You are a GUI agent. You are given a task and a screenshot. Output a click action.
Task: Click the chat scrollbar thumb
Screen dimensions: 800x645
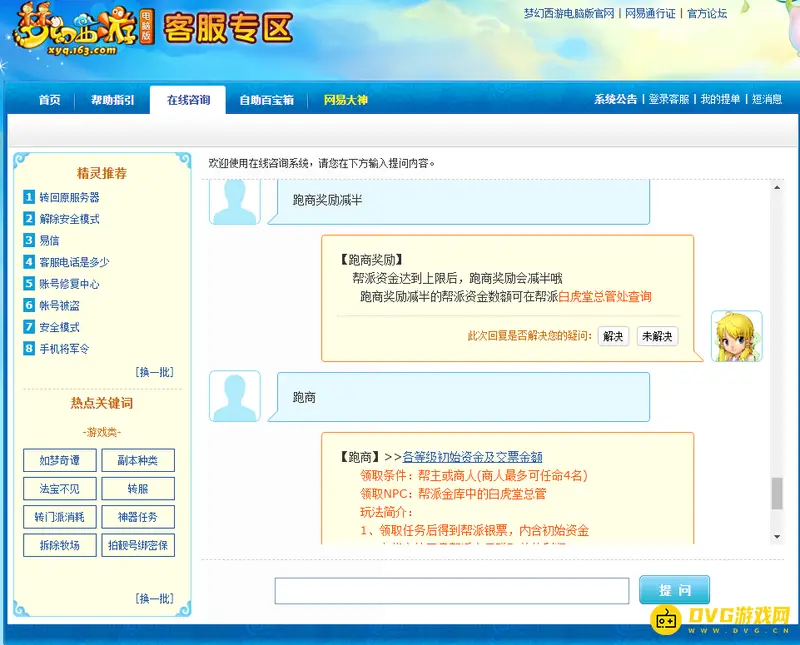tap(777, 493)
